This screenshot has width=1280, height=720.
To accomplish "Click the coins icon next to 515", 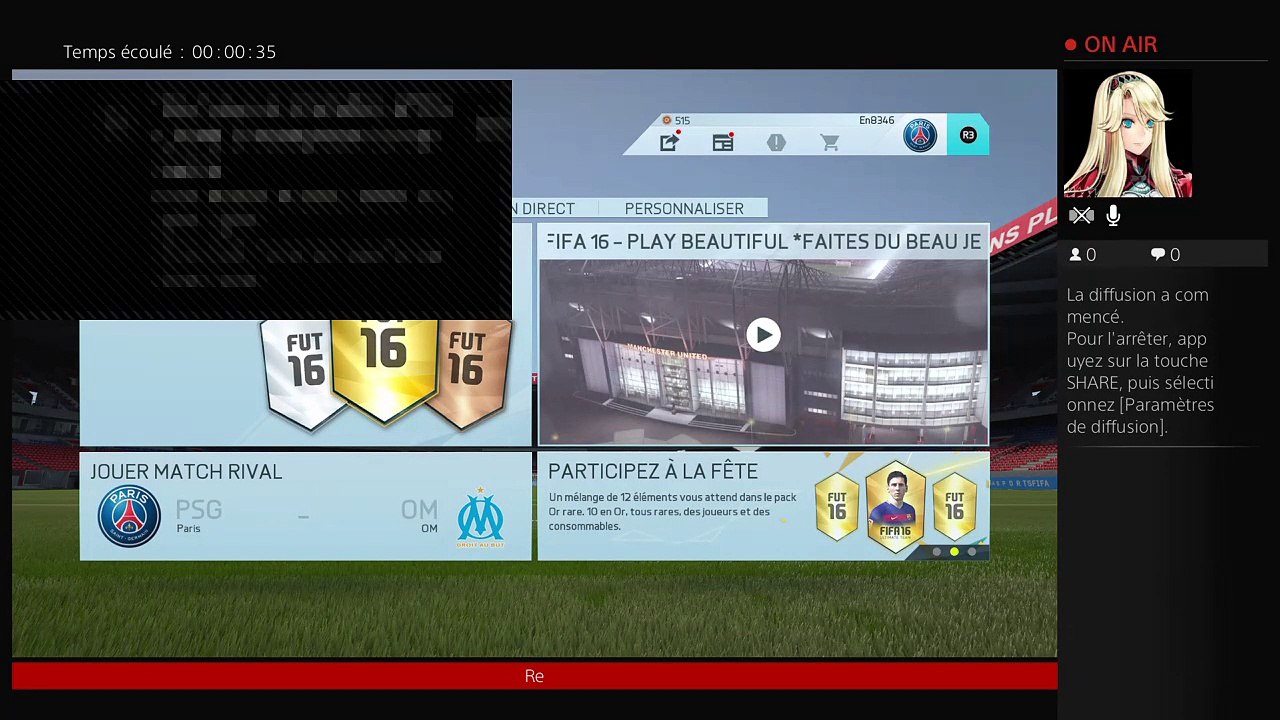I will [667, 121].
